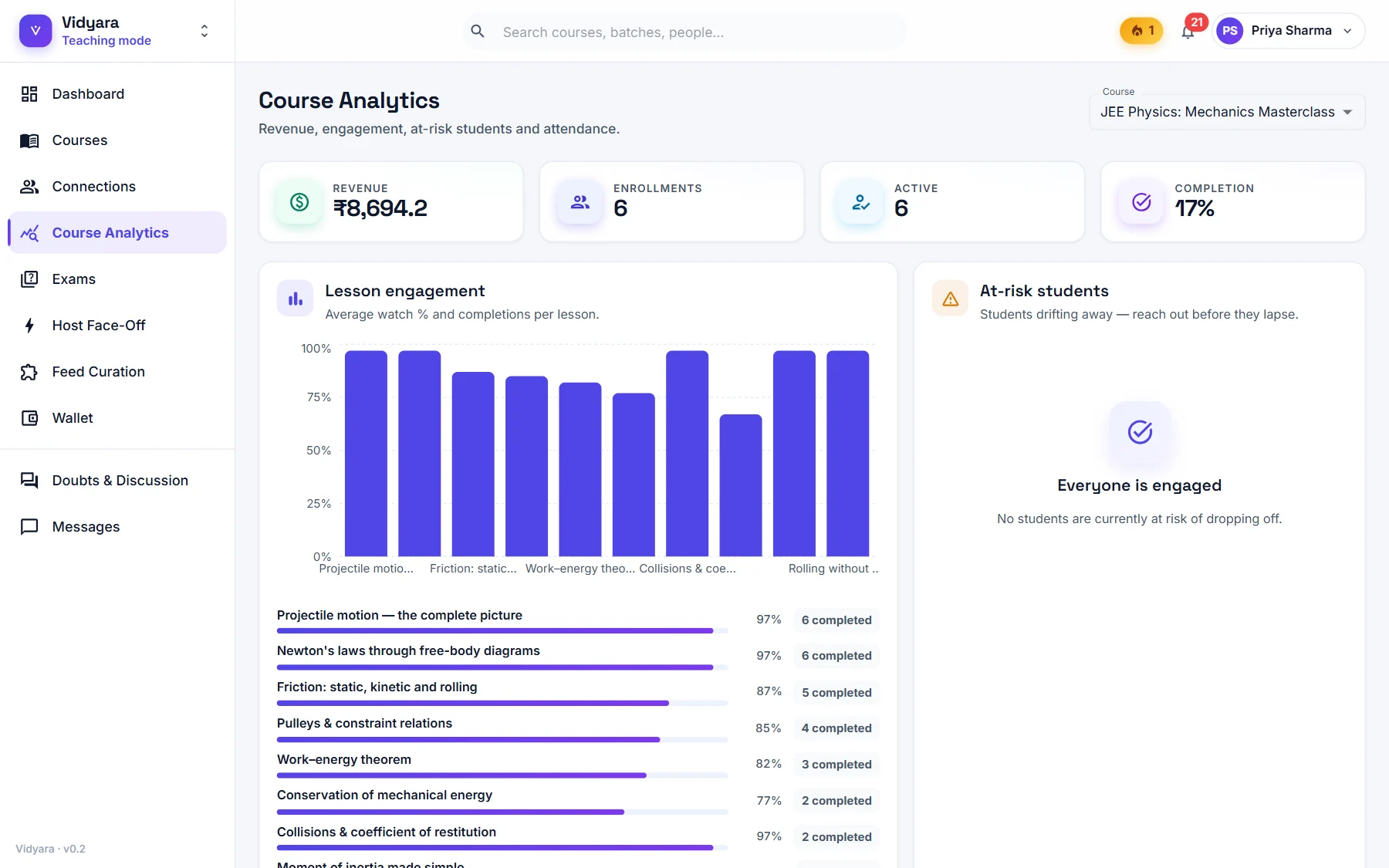Open notifications bell with 21 badge
1389x868 pixels.
tap(1188, 32)
